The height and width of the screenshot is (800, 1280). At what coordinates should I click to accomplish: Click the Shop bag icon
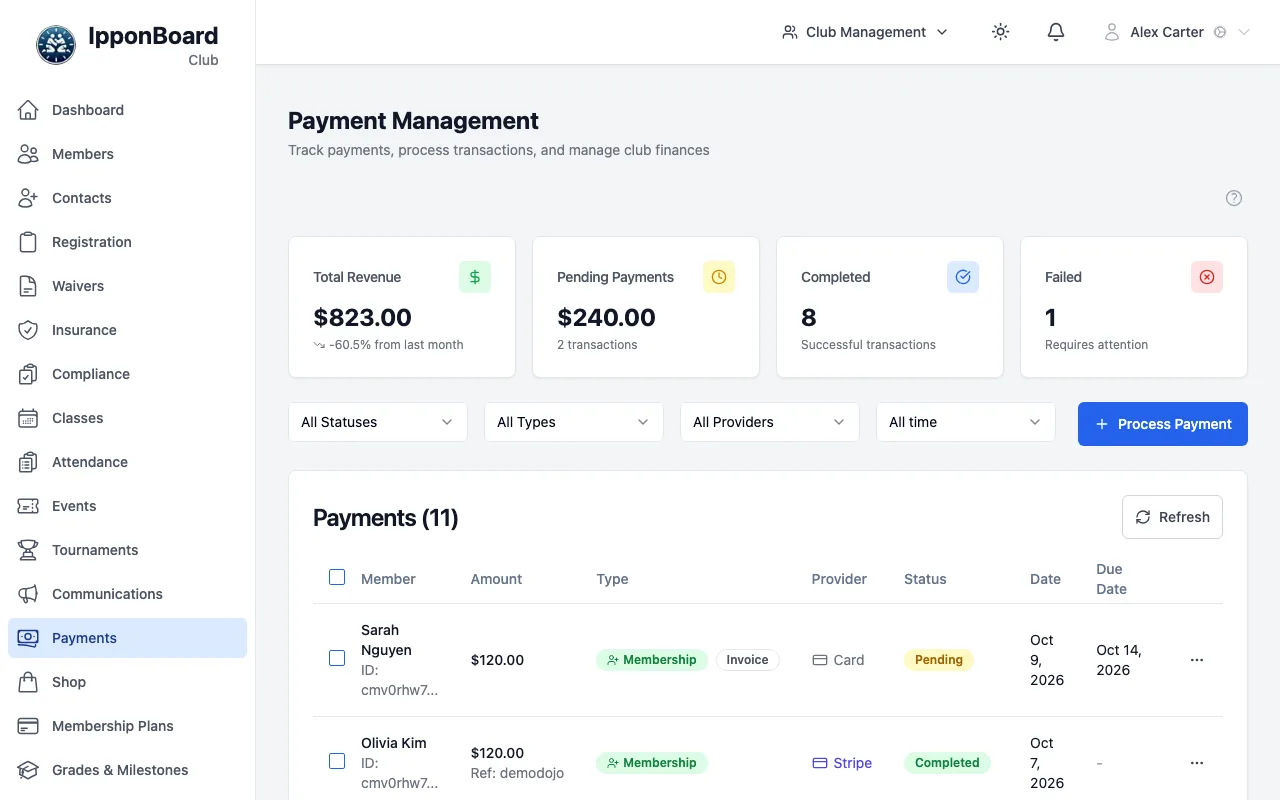click(x=28, y=682)
